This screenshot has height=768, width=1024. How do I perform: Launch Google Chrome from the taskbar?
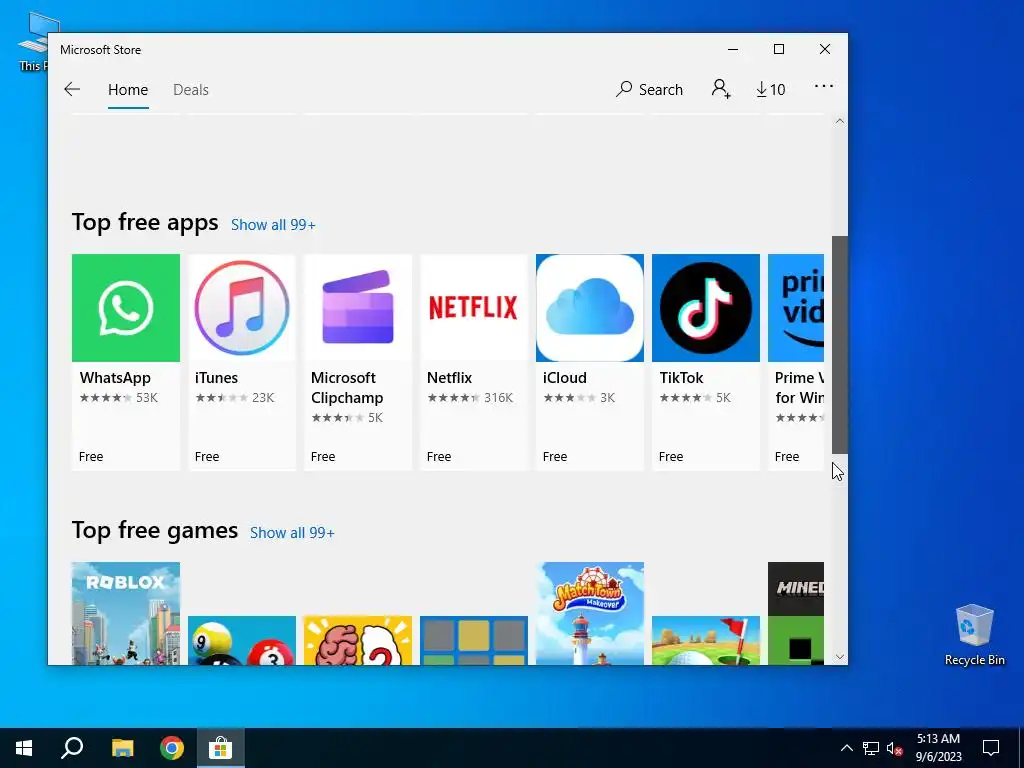[172, 748]
